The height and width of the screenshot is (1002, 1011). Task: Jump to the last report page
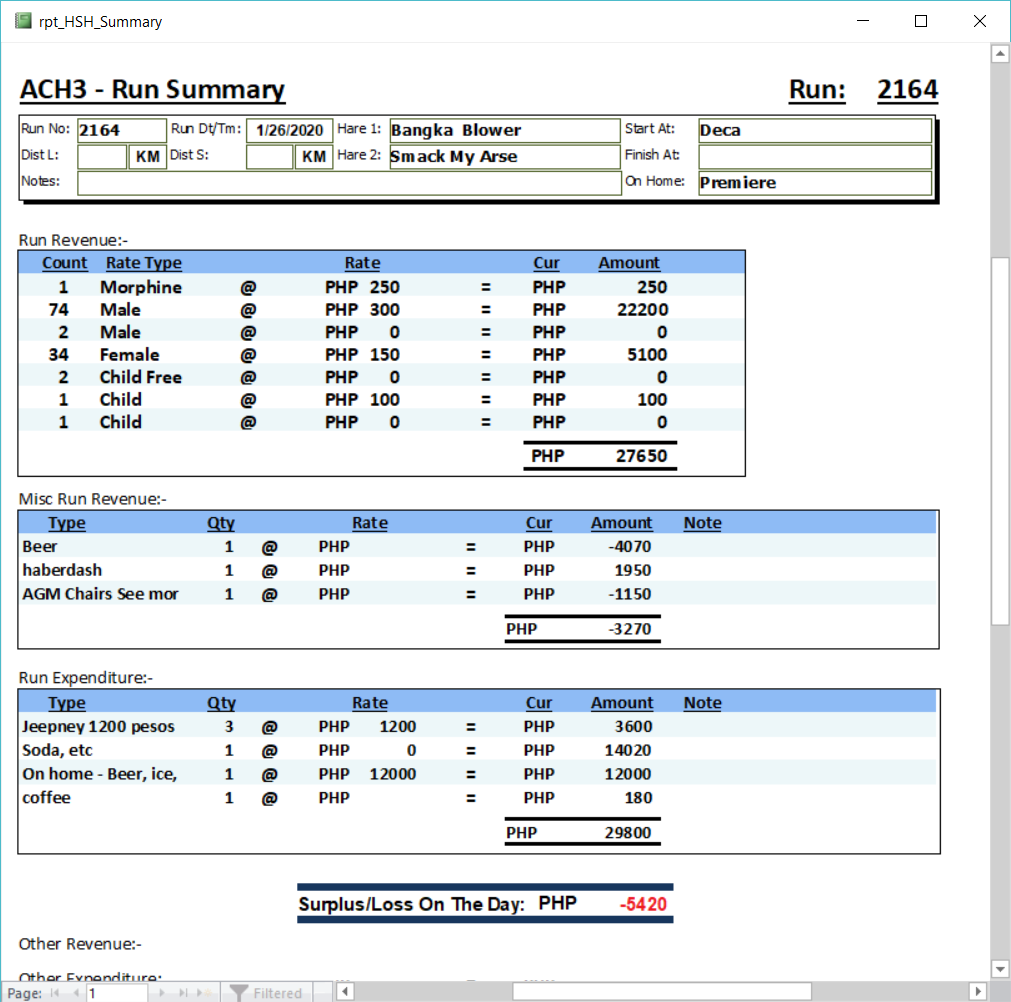click(x=183, y=993)
